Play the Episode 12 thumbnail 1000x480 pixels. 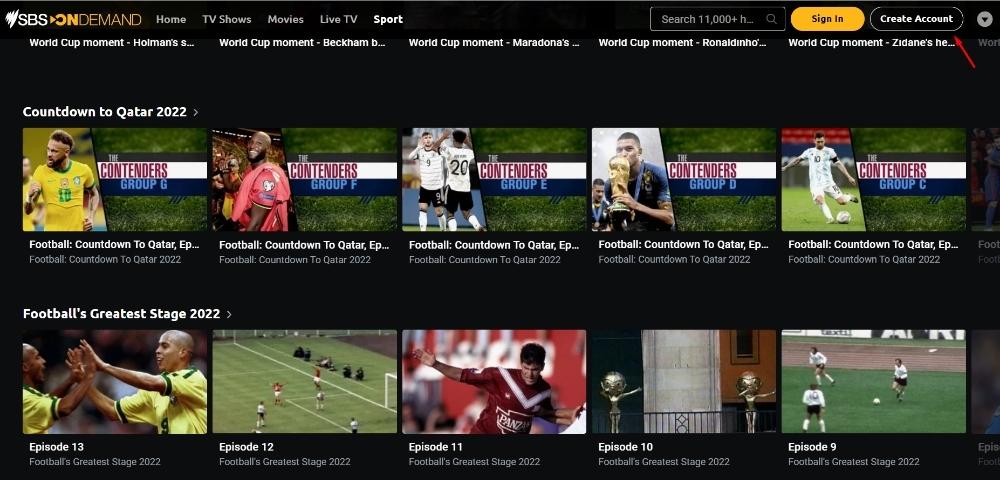[304, 382]
